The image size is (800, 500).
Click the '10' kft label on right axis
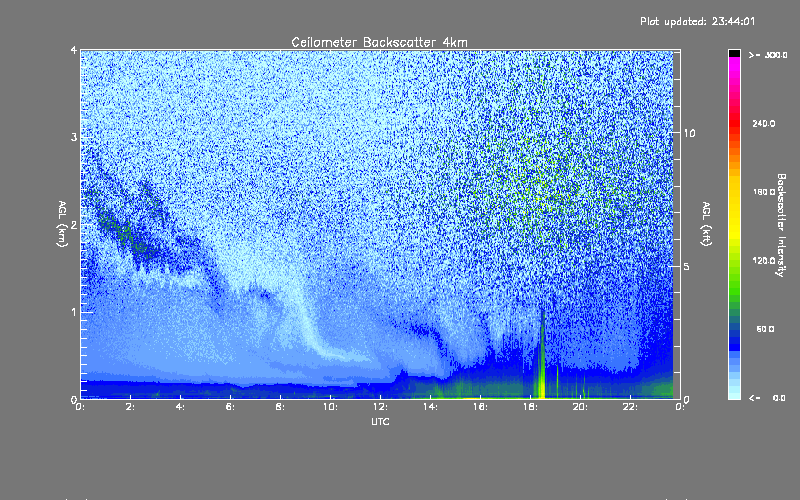(x=689, y=133)
